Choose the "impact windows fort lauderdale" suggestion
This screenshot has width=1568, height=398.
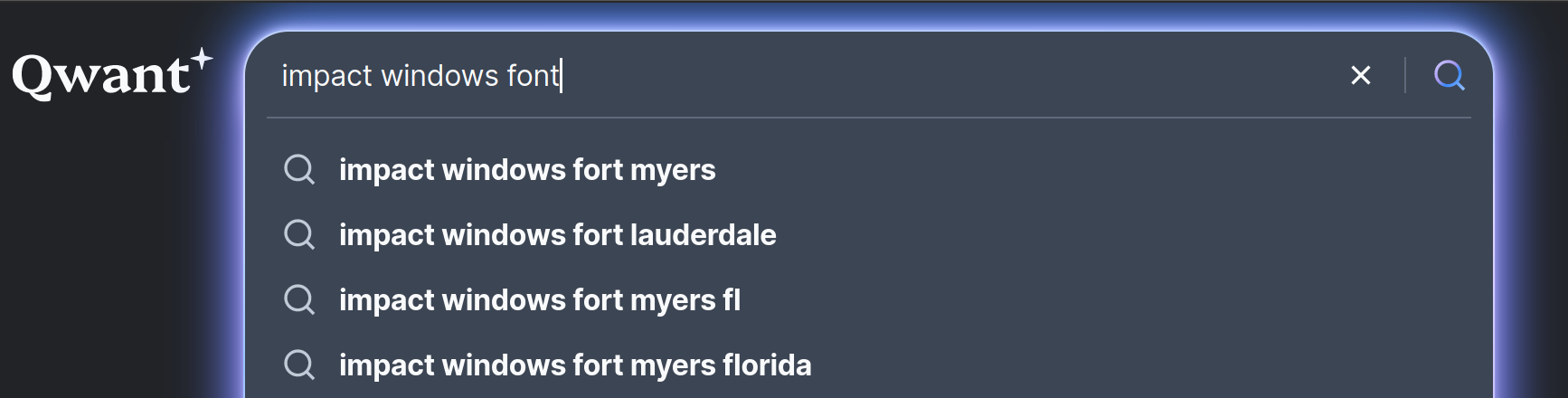coord(557,235)
